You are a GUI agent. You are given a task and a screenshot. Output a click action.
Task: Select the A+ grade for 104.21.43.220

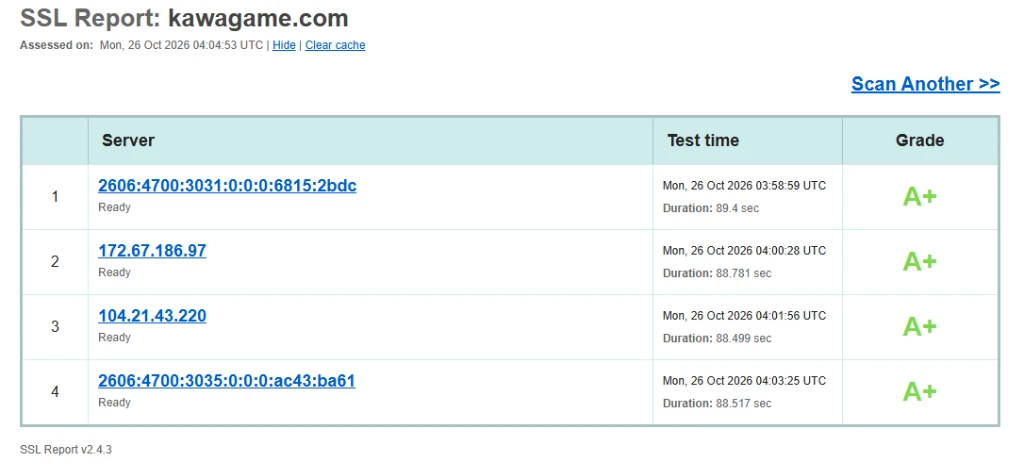coord(920,327)
